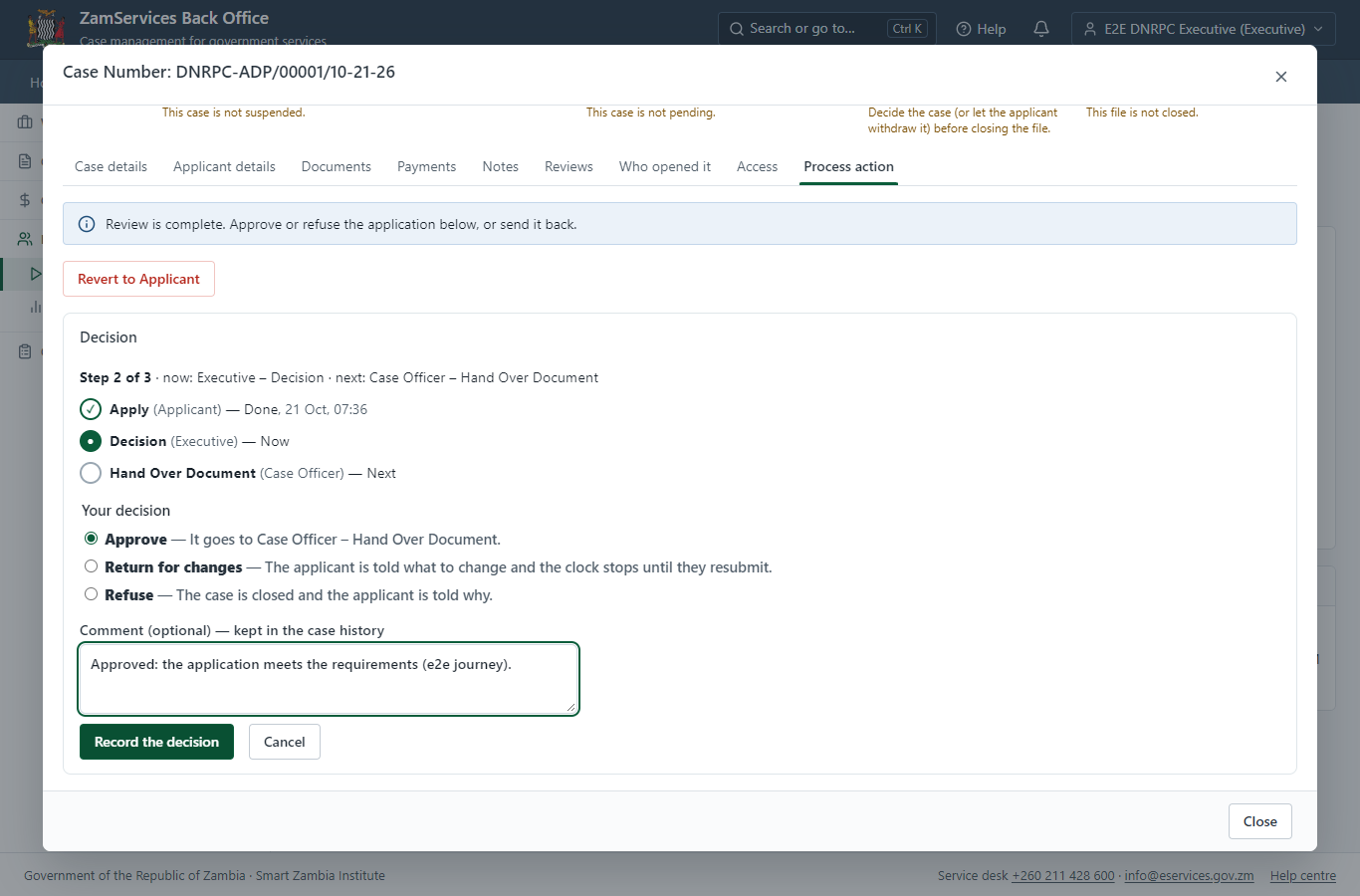
Task: Click the search magnifier icon
Action: [737, 29]
